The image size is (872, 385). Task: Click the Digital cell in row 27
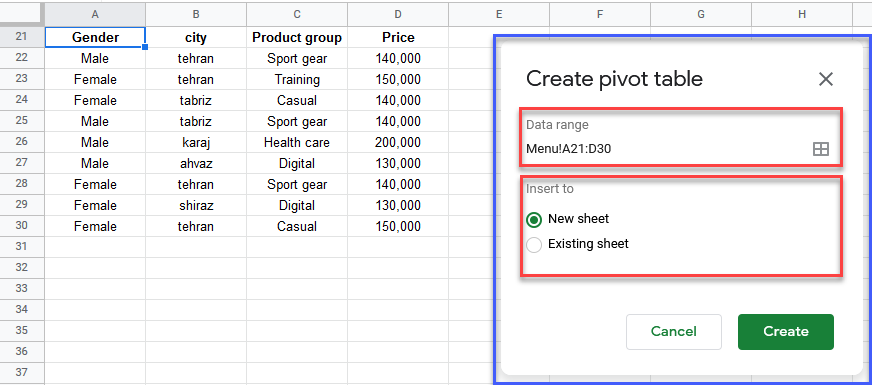pyautogui.click(x=297, y=164)
